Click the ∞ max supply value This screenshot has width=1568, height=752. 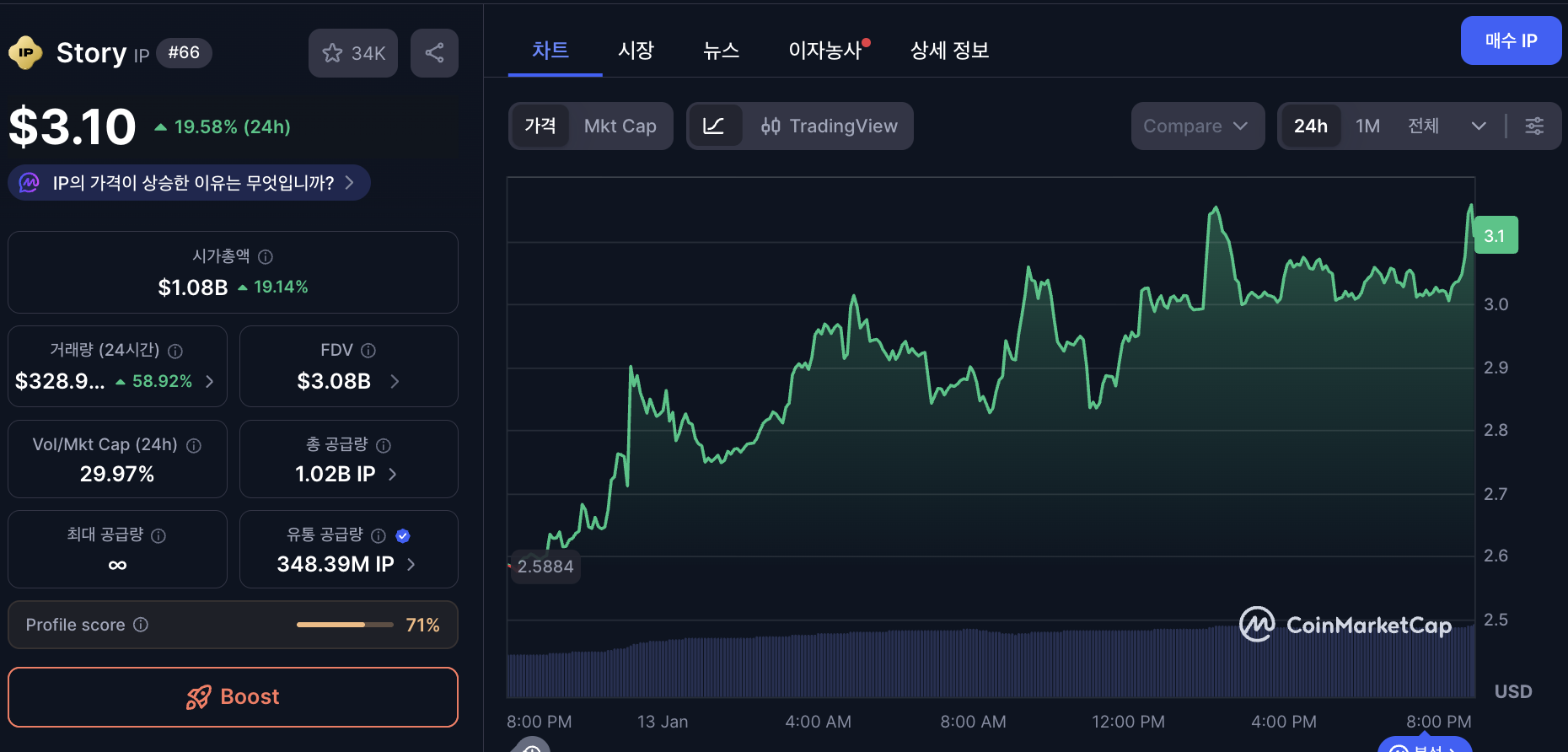117,565
